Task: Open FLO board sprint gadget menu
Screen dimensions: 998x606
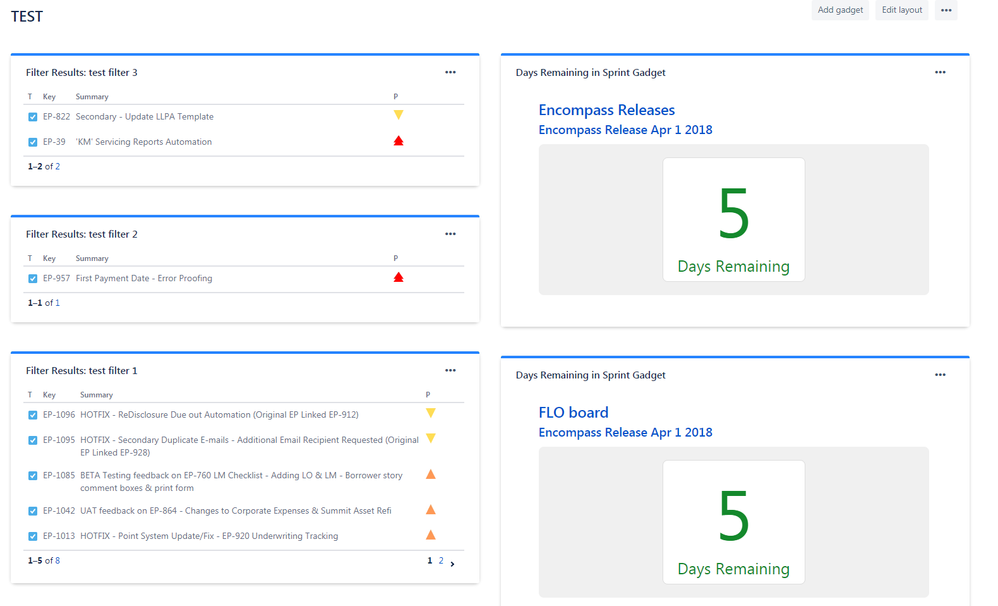Action: click(940, 375)
